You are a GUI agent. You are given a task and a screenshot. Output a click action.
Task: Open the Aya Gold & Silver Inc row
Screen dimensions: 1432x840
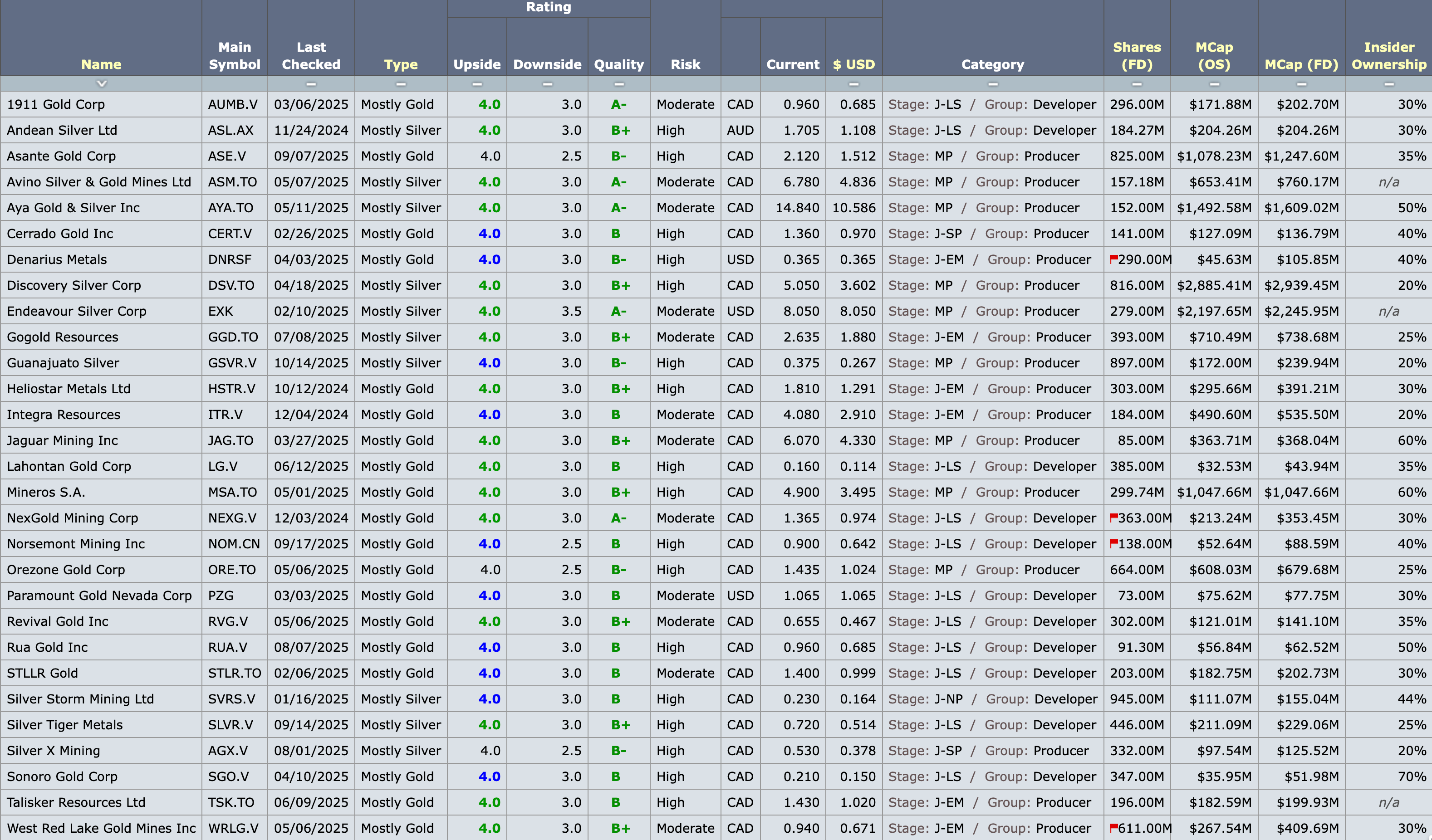pos(74,208)
